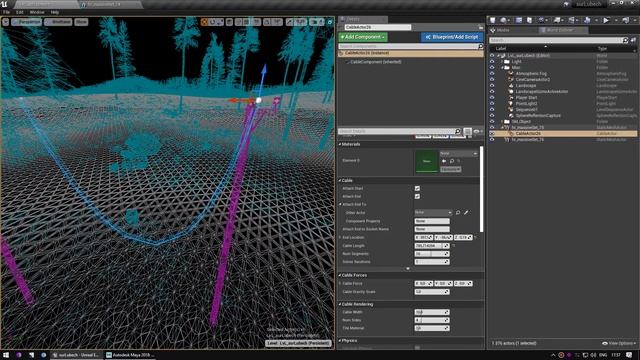Hide the Atmospheric Fog actor via eye icon
Viewport: 640px width, 360px height.
coord(492,73)
